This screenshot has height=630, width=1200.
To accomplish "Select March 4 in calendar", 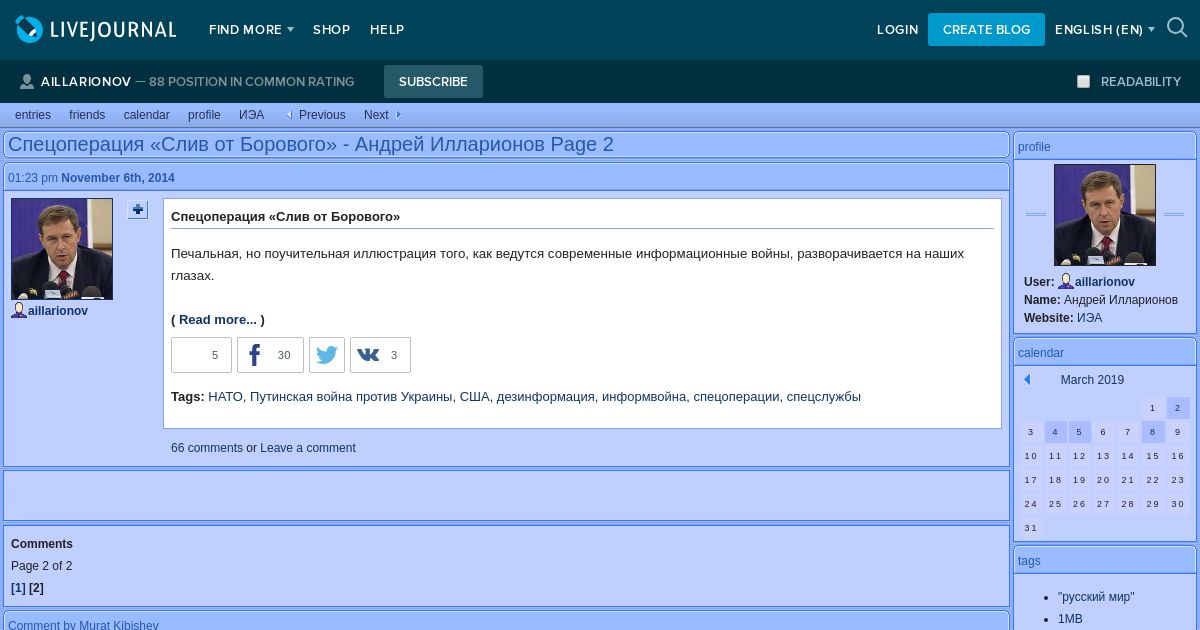I will (1055, 432).
